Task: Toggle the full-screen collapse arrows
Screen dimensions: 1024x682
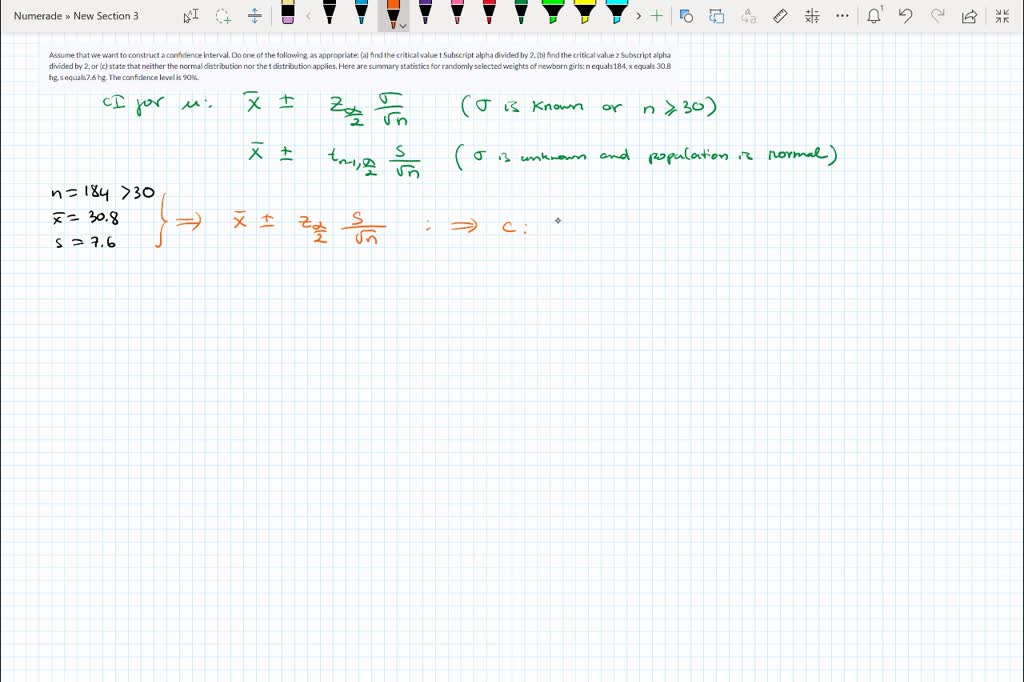Action: (x=1003, y=15)
